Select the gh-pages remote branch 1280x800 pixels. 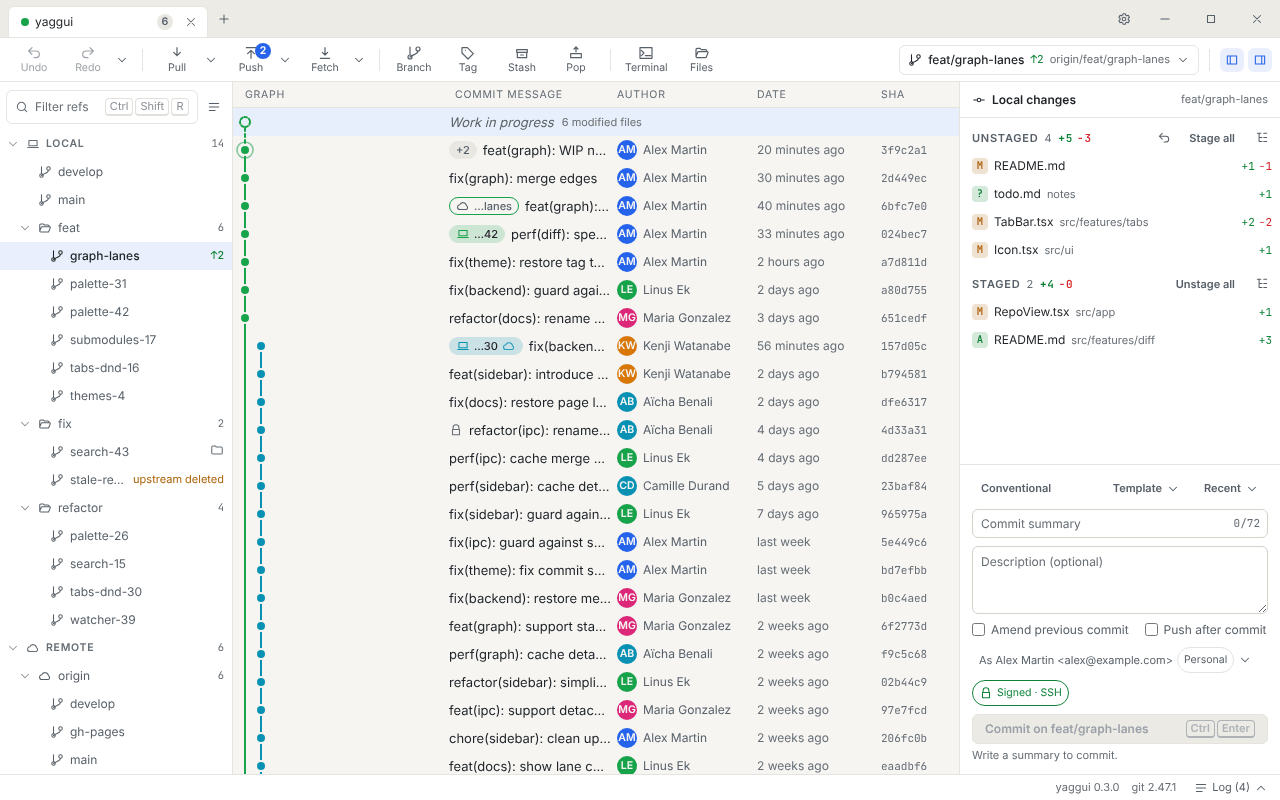[116, 732]
